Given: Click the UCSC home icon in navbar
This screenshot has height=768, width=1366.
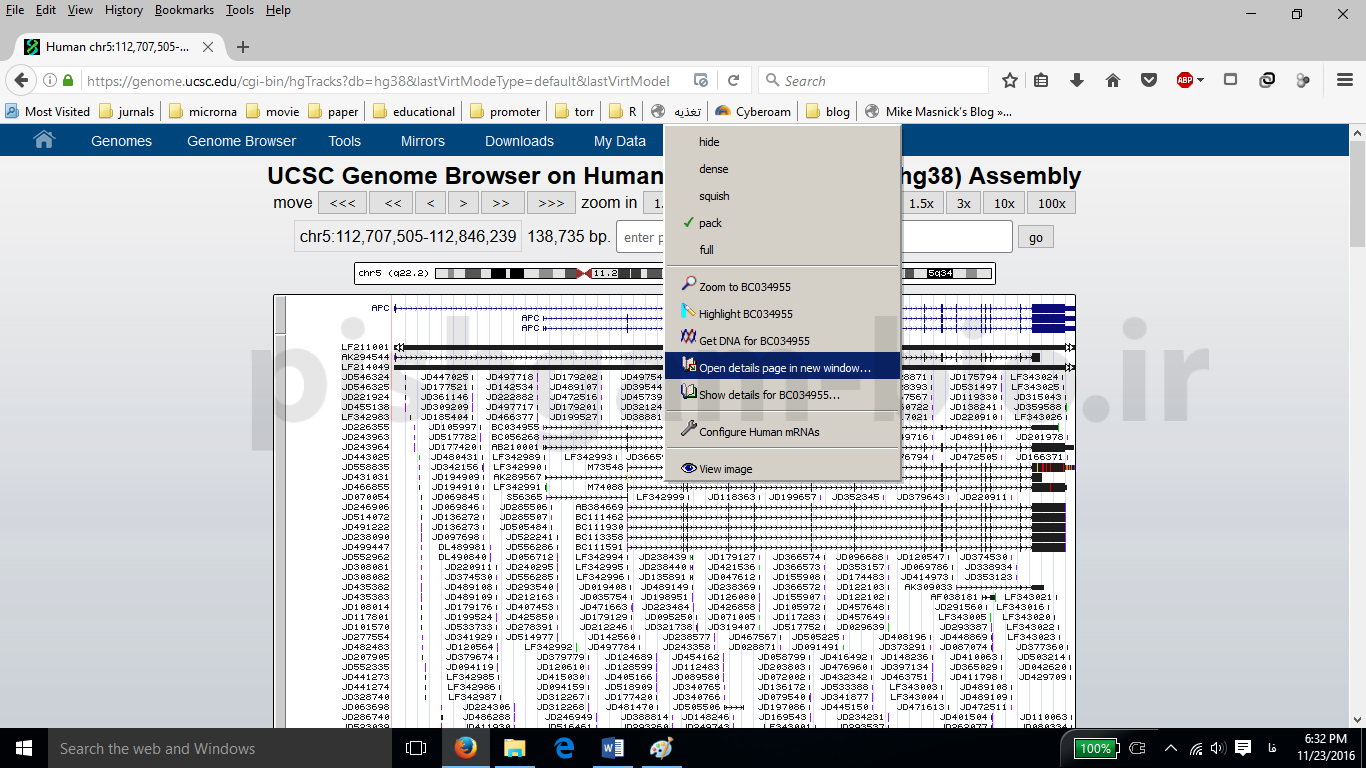Looking at the screenshot, I should [44, 141].
